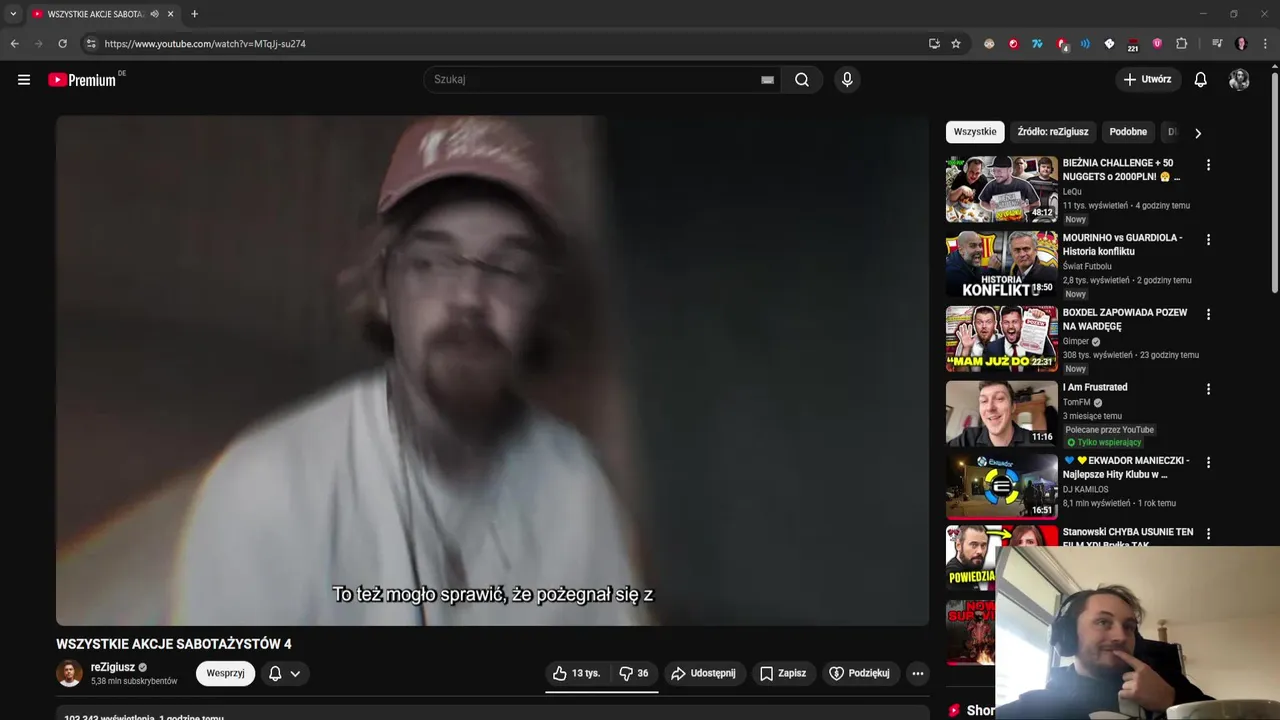Open options for I Am Frustrated
This screenshot has width=1280, height=720.
point(1208,389)
